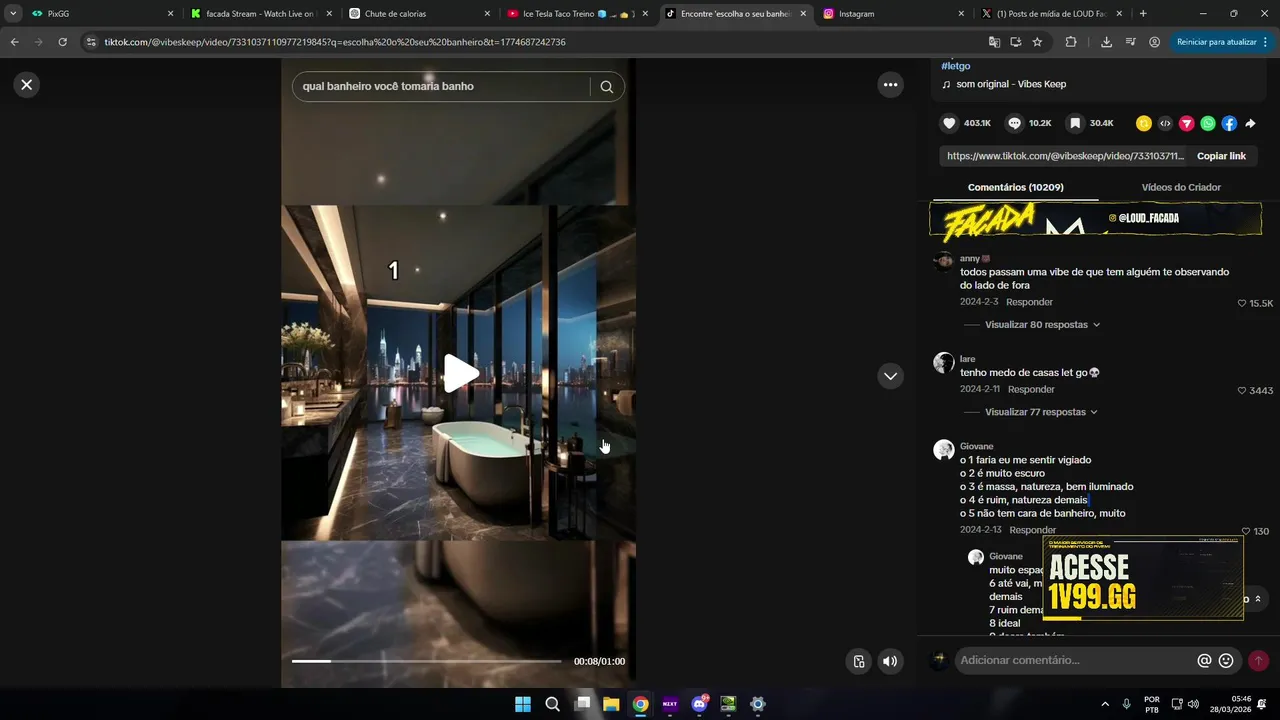
Task: Click som original - Vibes Keep link
Action: click(x=1011, y=84)
